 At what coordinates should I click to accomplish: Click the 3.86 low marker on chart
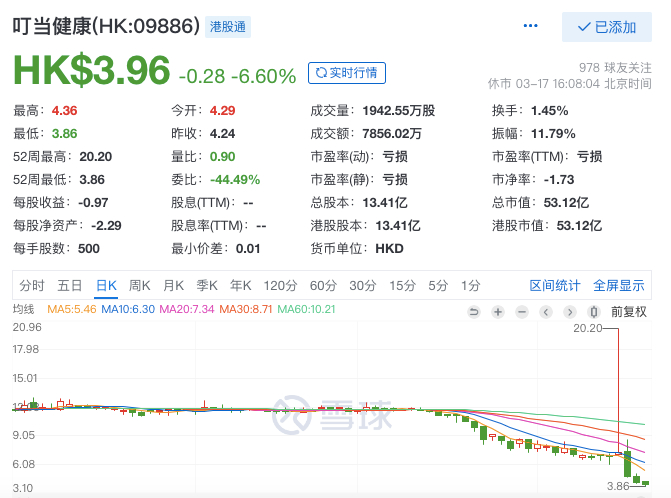tap(618, 486)
